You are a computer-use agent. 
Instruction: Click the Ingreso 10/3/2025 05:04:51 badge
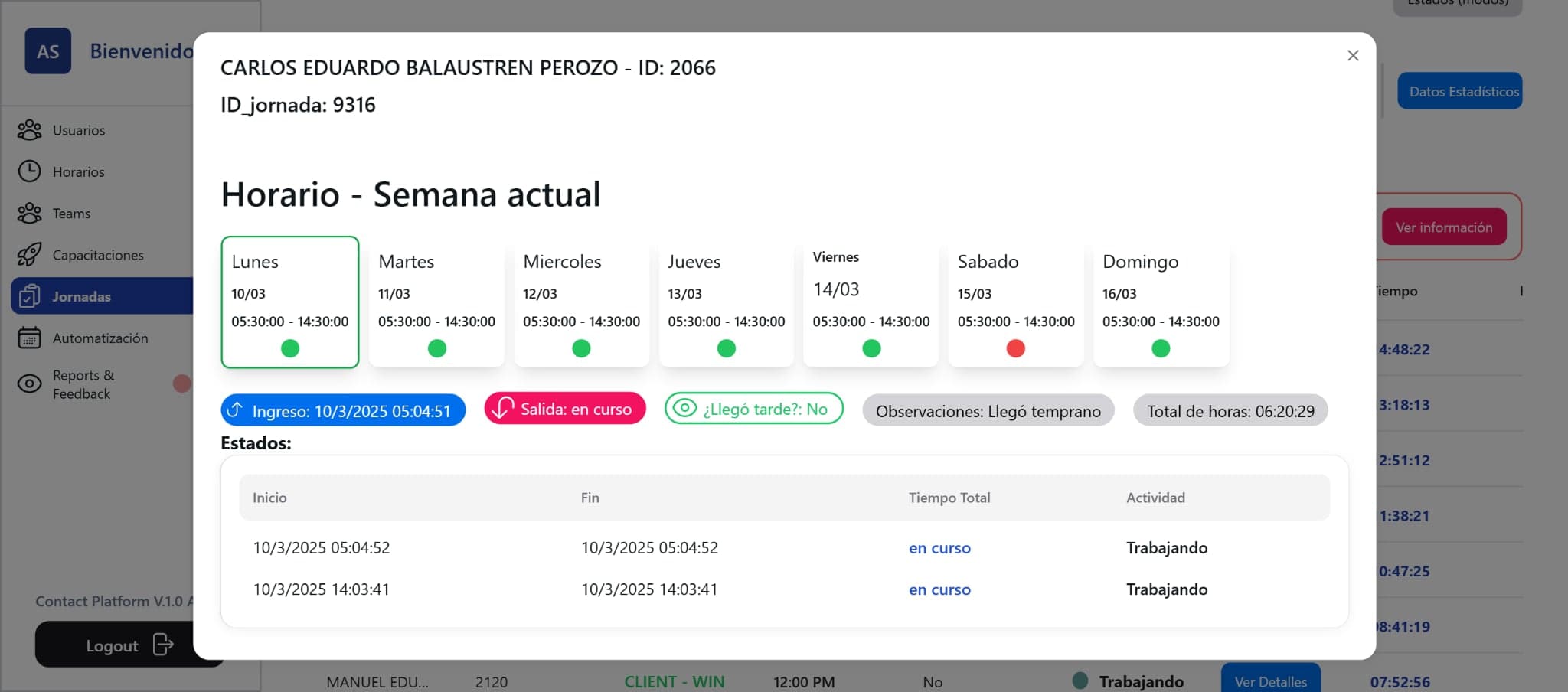click(x=343, y=411)
